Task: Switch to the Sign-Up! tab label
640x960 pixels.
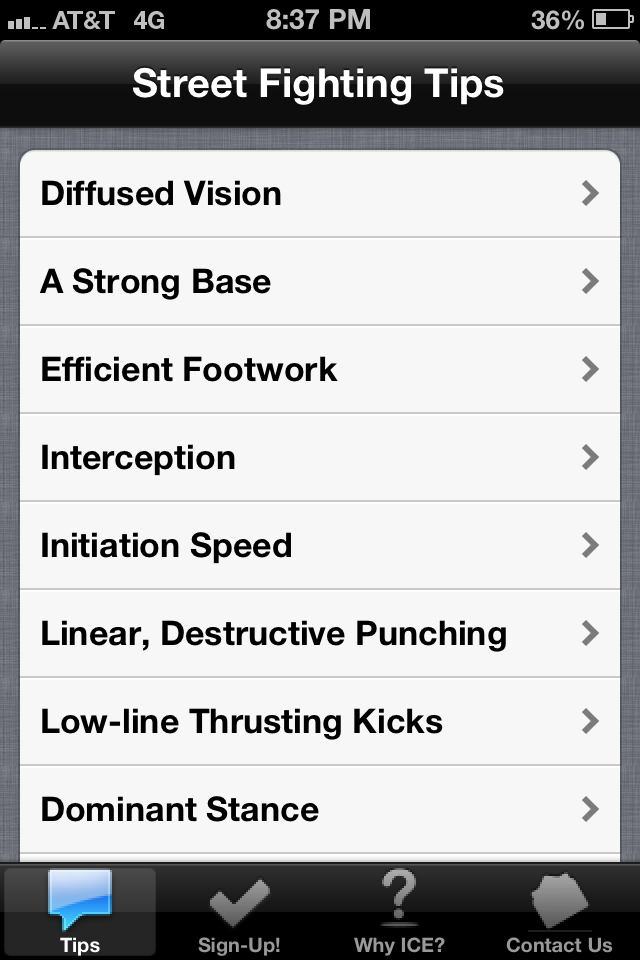Action: click(239, 945)
